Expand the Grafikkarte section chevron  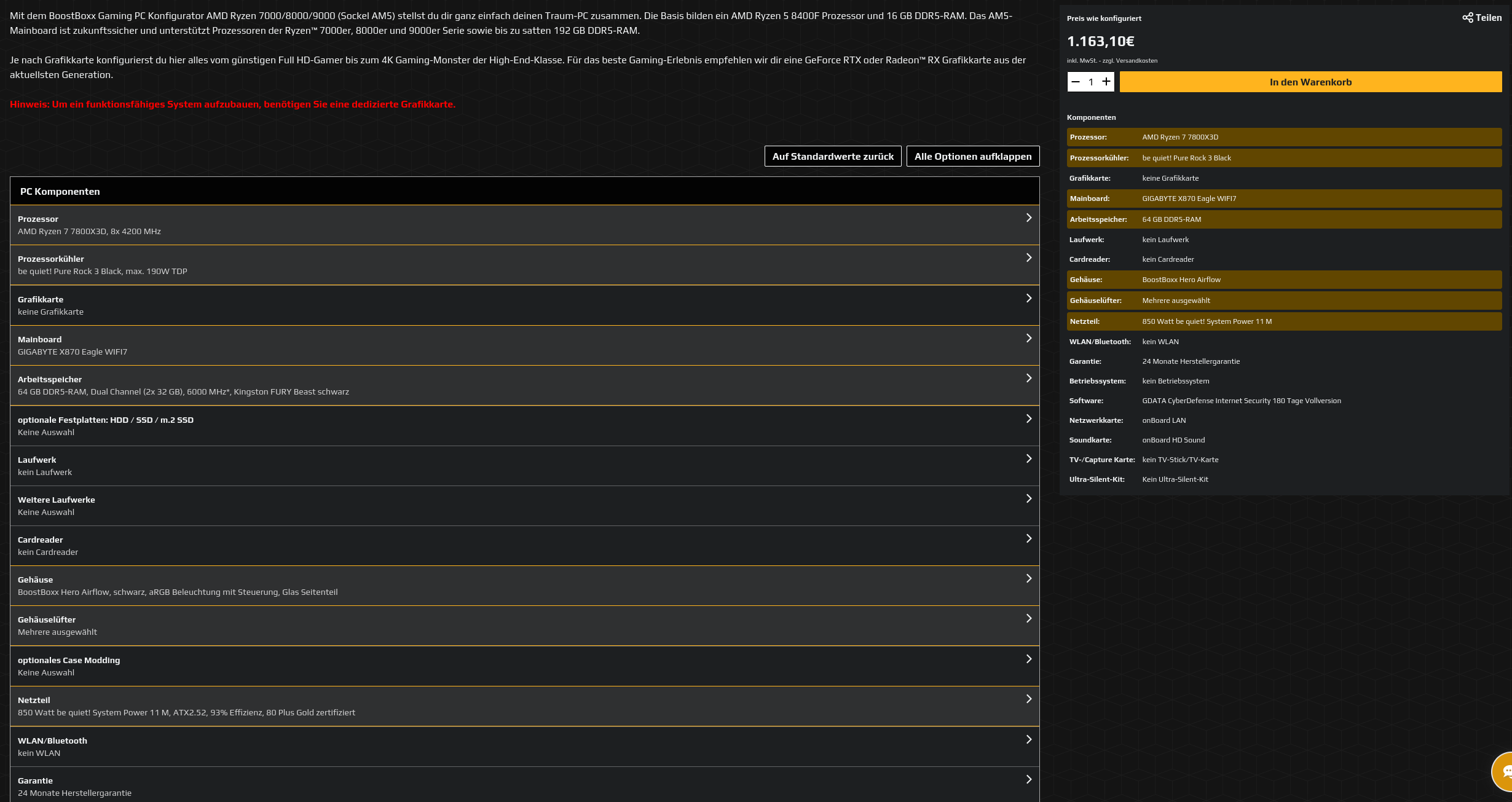click(x=1028, y=299)
